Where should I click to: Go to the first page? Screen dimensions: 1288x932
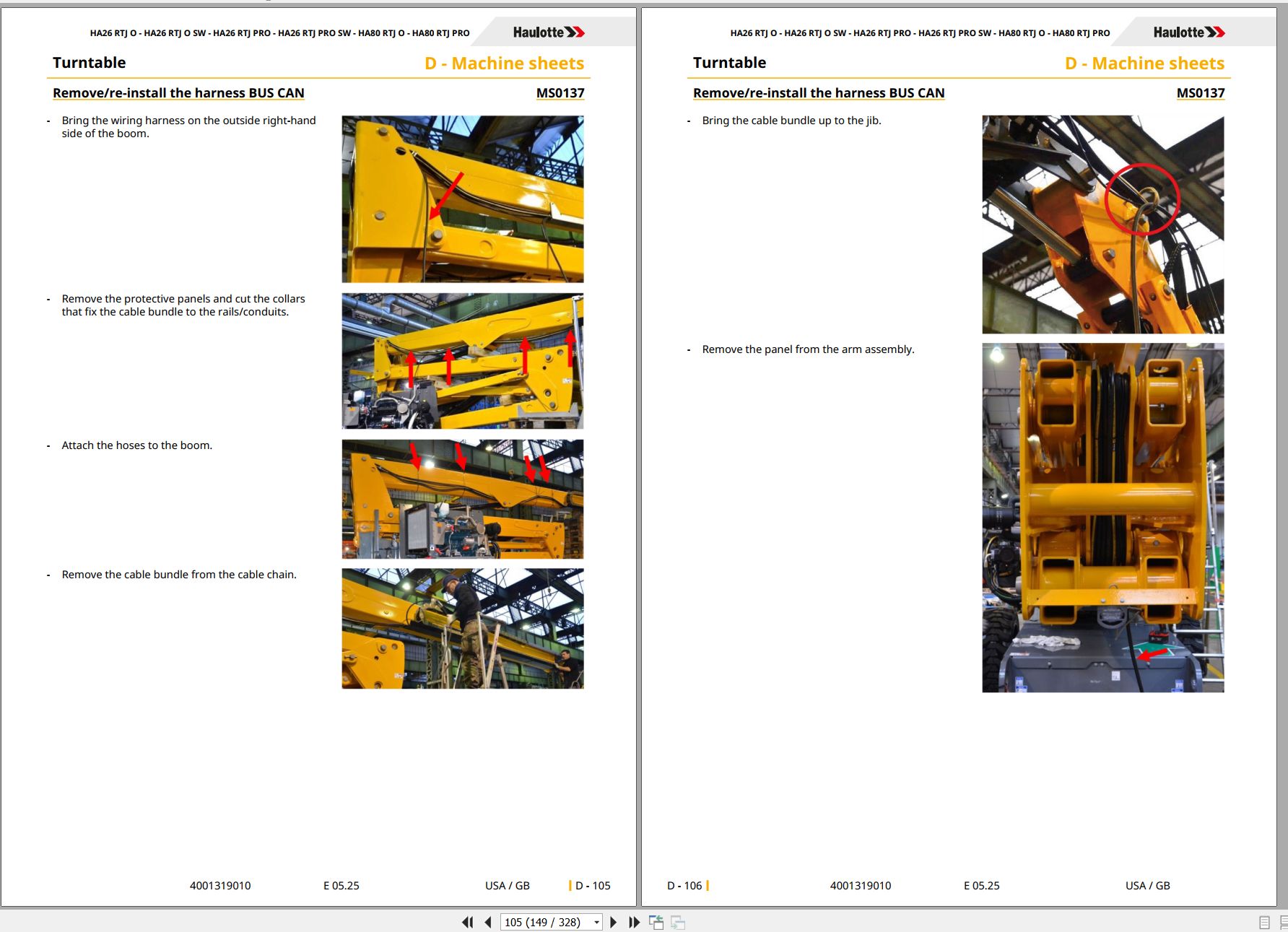point(468,922)
